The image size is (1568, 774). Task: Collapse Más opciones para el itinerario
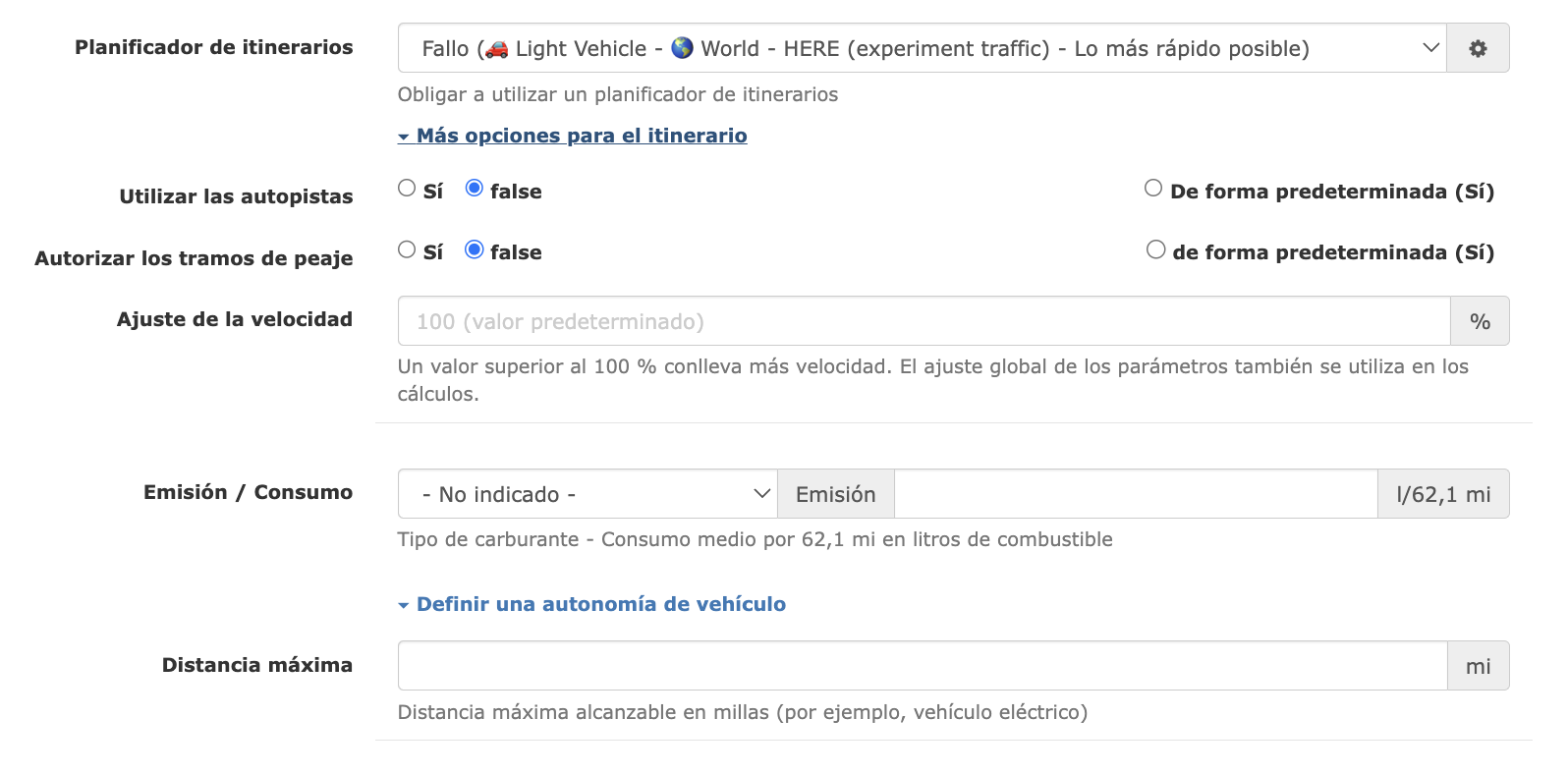tap(572, 136)
